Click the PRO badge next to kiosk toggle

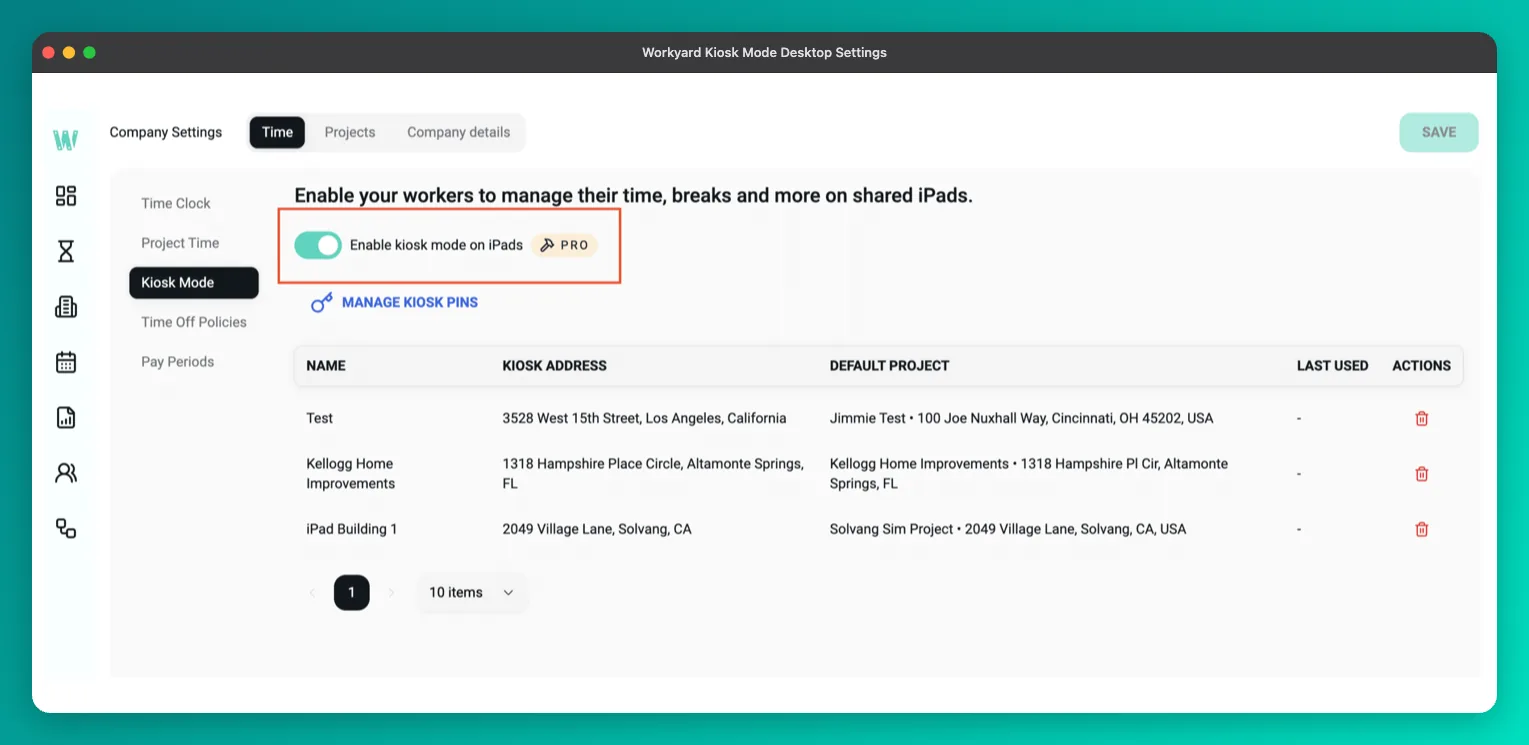[x=564, y=245]
